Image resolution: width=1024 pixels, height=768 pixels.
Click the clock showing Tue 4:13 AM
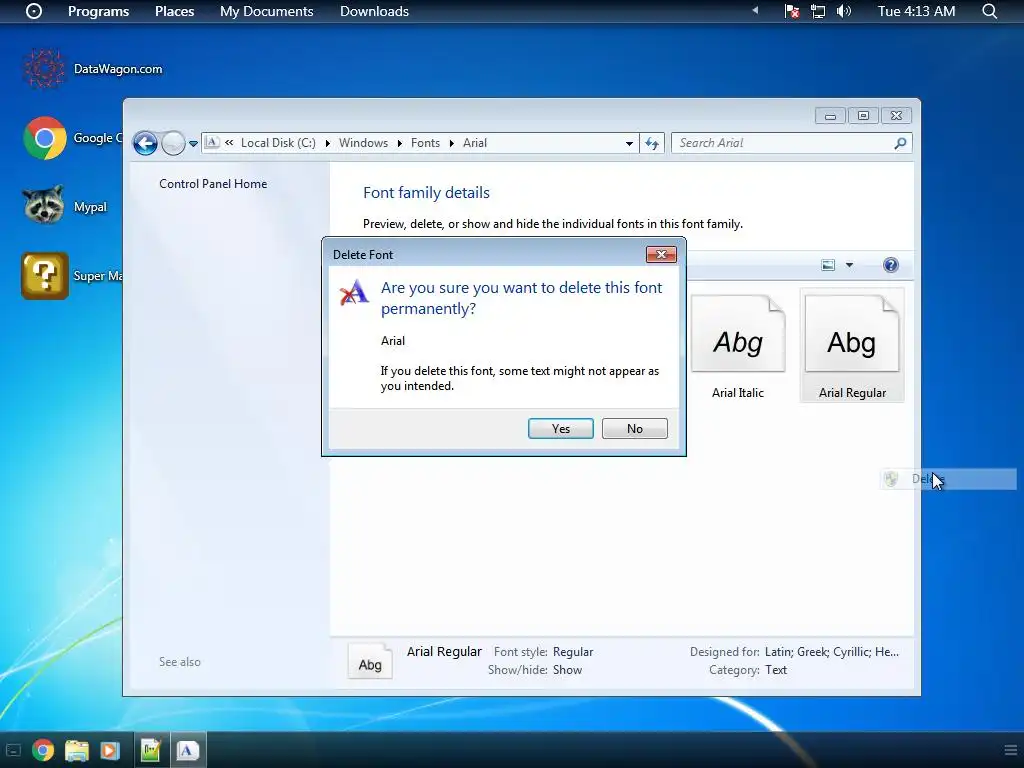[916, 11]
